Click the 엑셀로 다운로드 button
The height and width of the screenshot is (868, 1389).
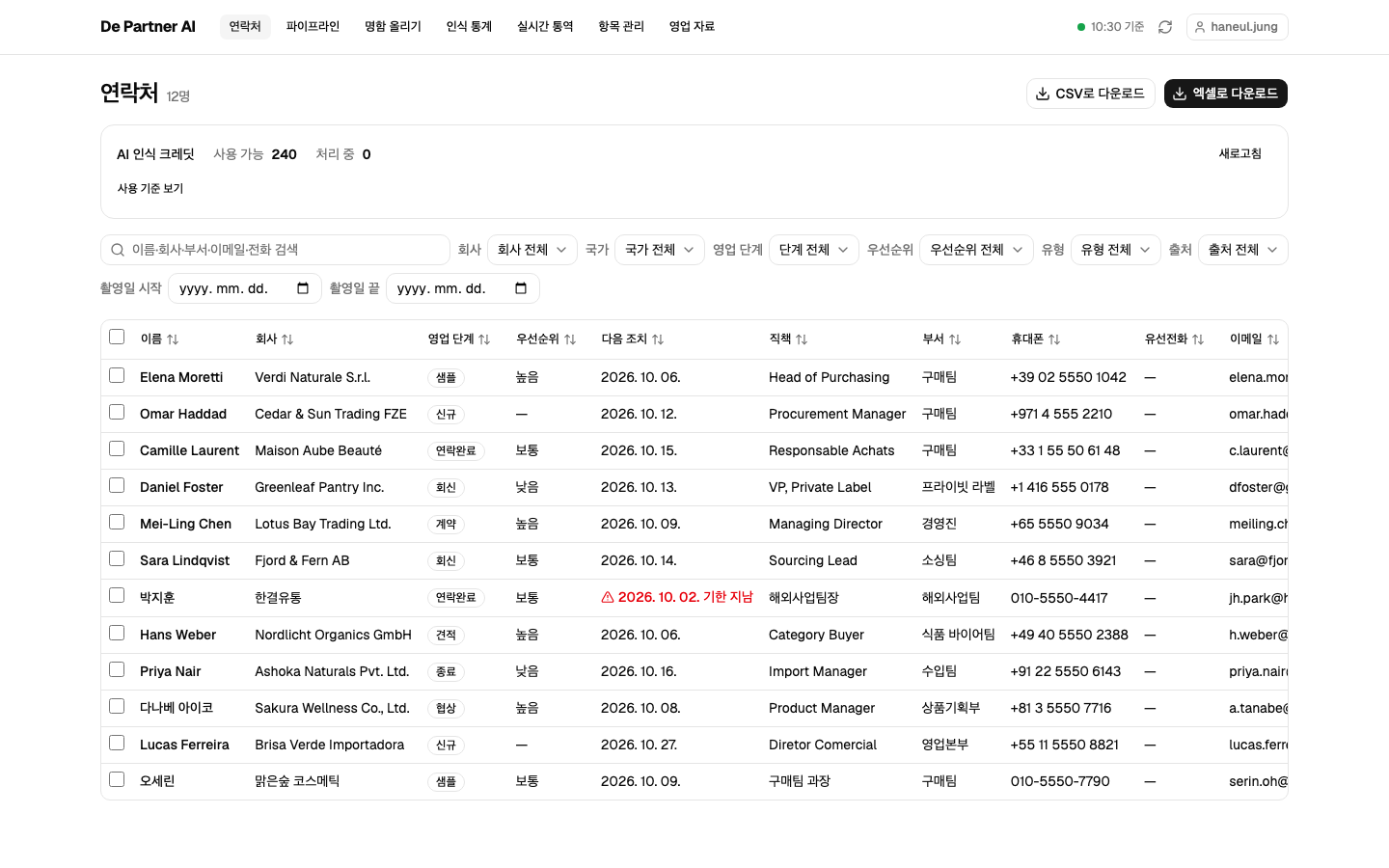[x=1226, y=94]
